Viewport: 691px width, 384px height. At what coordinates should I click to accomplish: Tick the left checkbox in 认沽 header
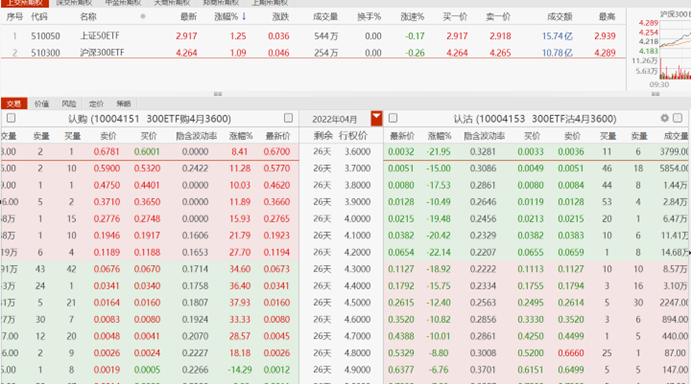tap(393, 118)
